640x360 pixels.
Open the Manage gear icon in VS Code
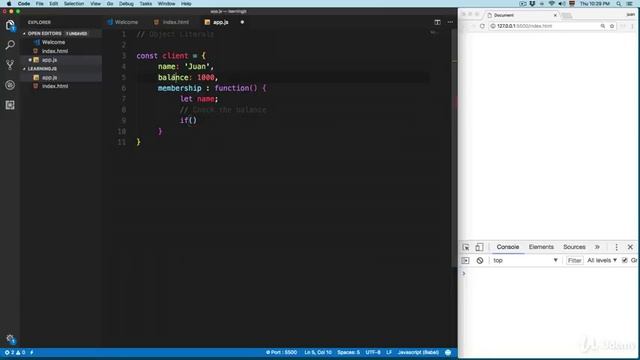[x=10, y=338]
